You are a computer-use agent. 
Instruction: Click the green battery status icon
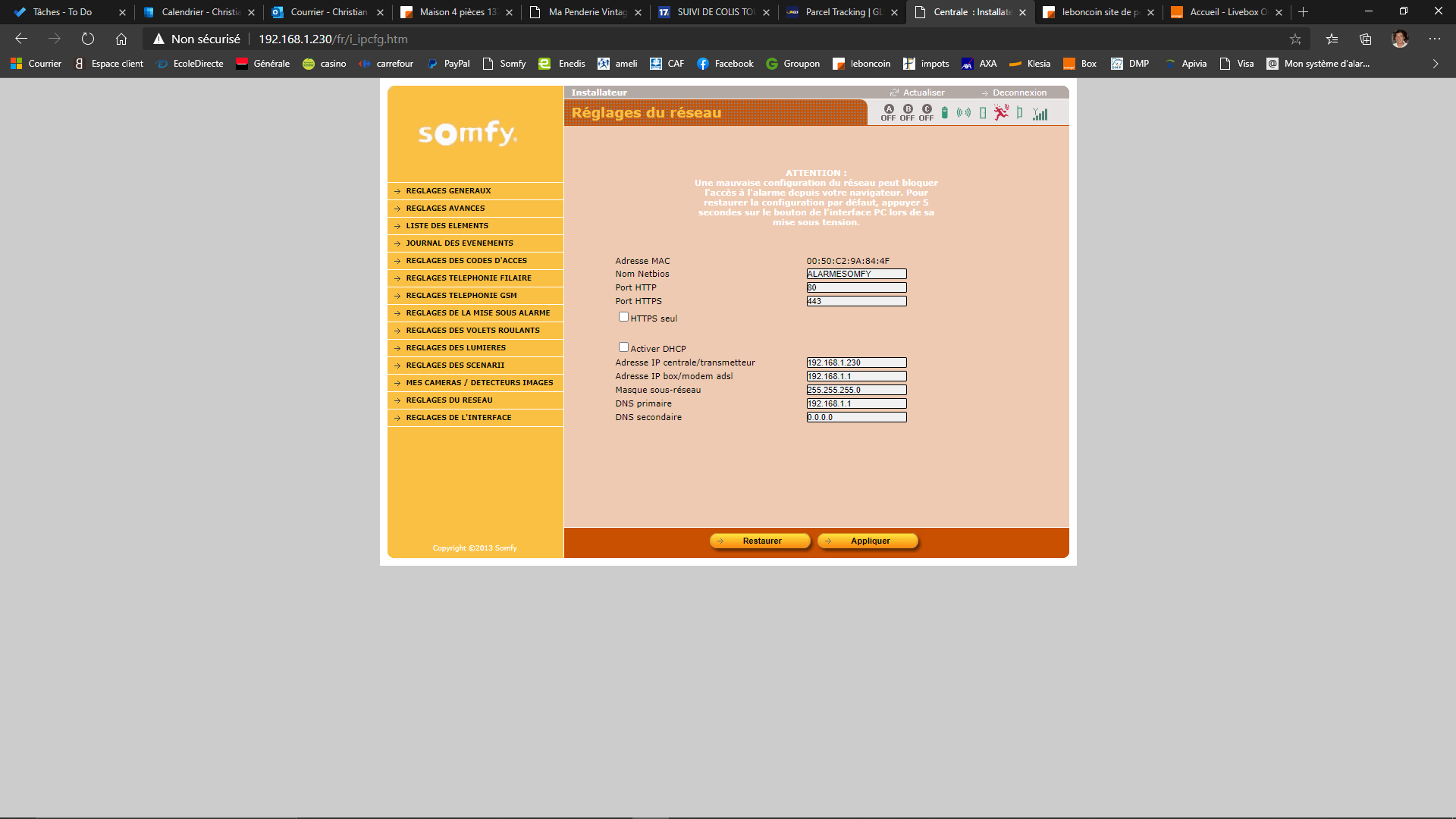pyautogui.click(x=945, y=113)
